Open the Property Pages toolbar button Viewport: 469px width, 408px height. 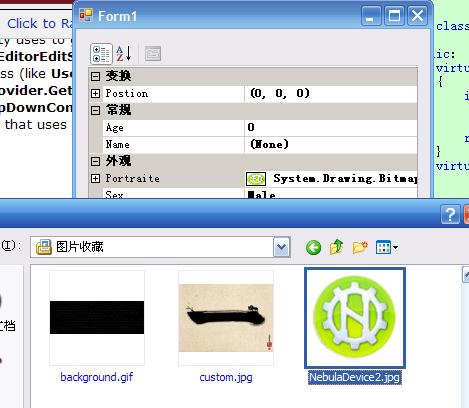coord(153,54)
